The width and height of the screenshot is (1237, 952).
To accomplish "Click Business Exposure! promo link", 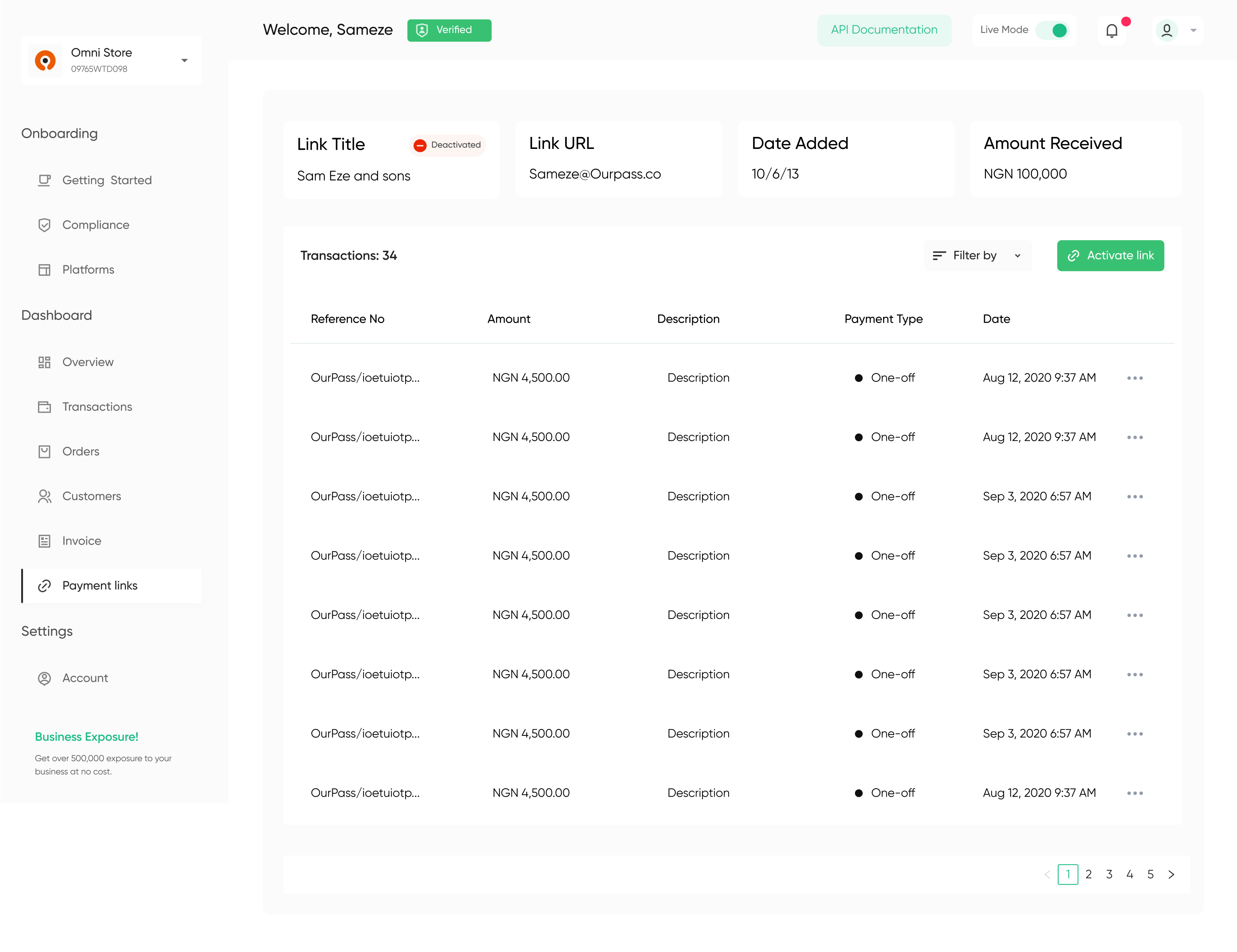I will (x=86, y=737).
